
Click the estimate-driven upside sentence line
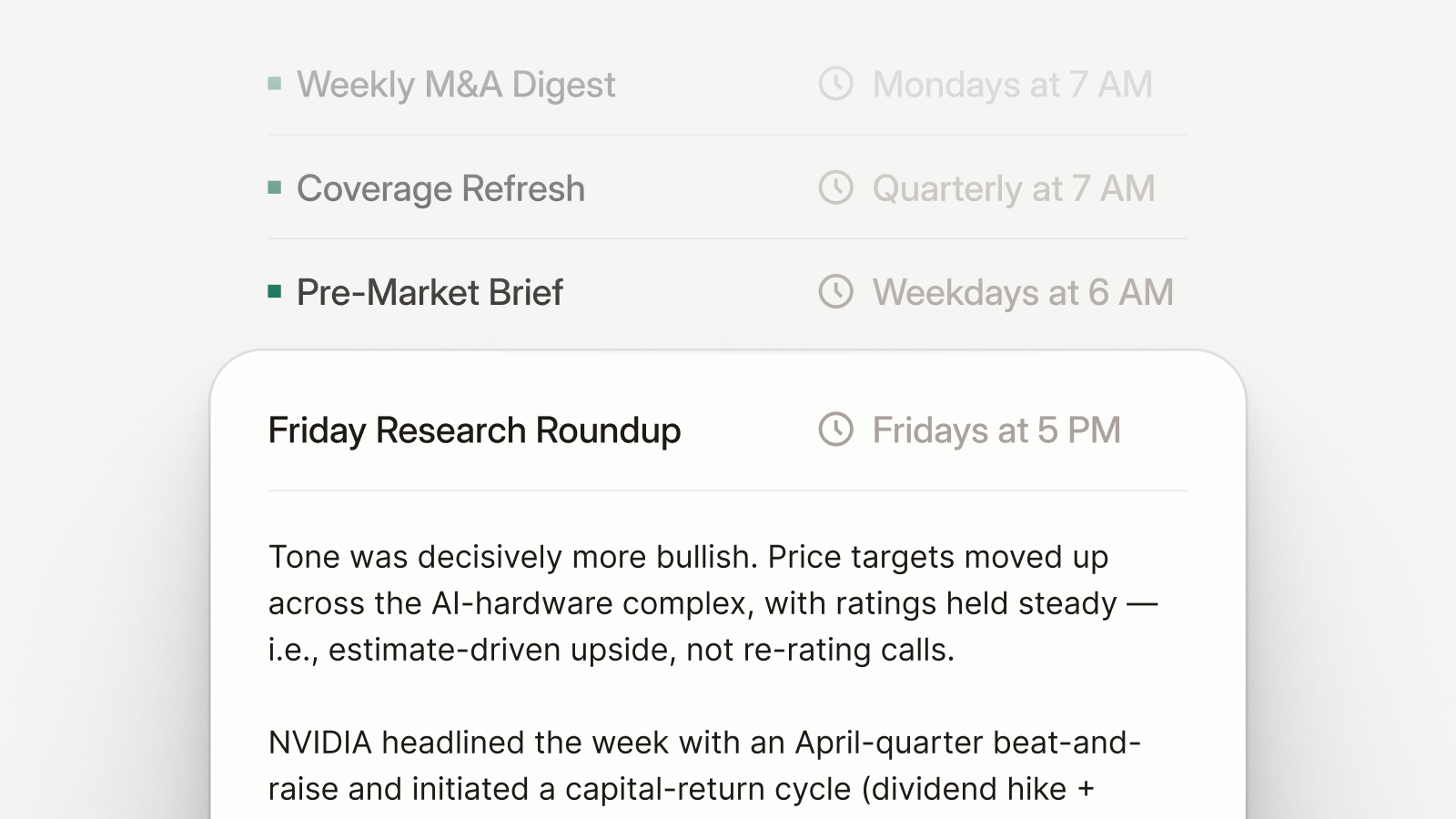(x=612, y=650)
